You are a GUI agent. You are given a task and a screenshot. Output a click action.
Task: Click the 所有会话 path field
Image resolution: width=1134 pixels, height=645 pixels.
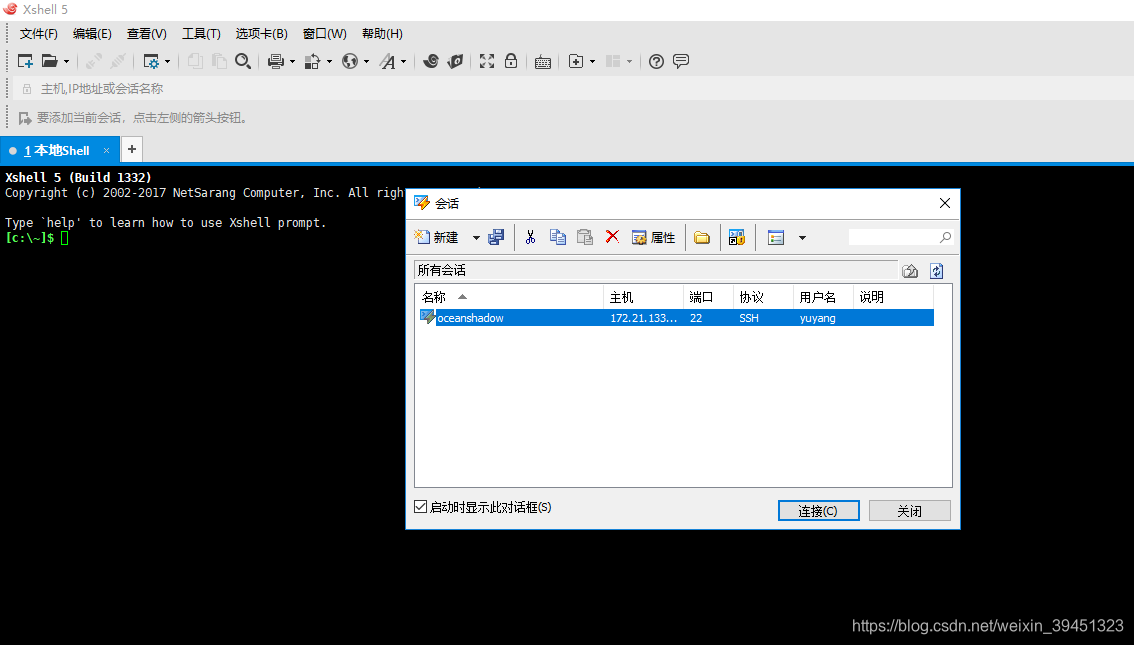click(x=655, y=270)
